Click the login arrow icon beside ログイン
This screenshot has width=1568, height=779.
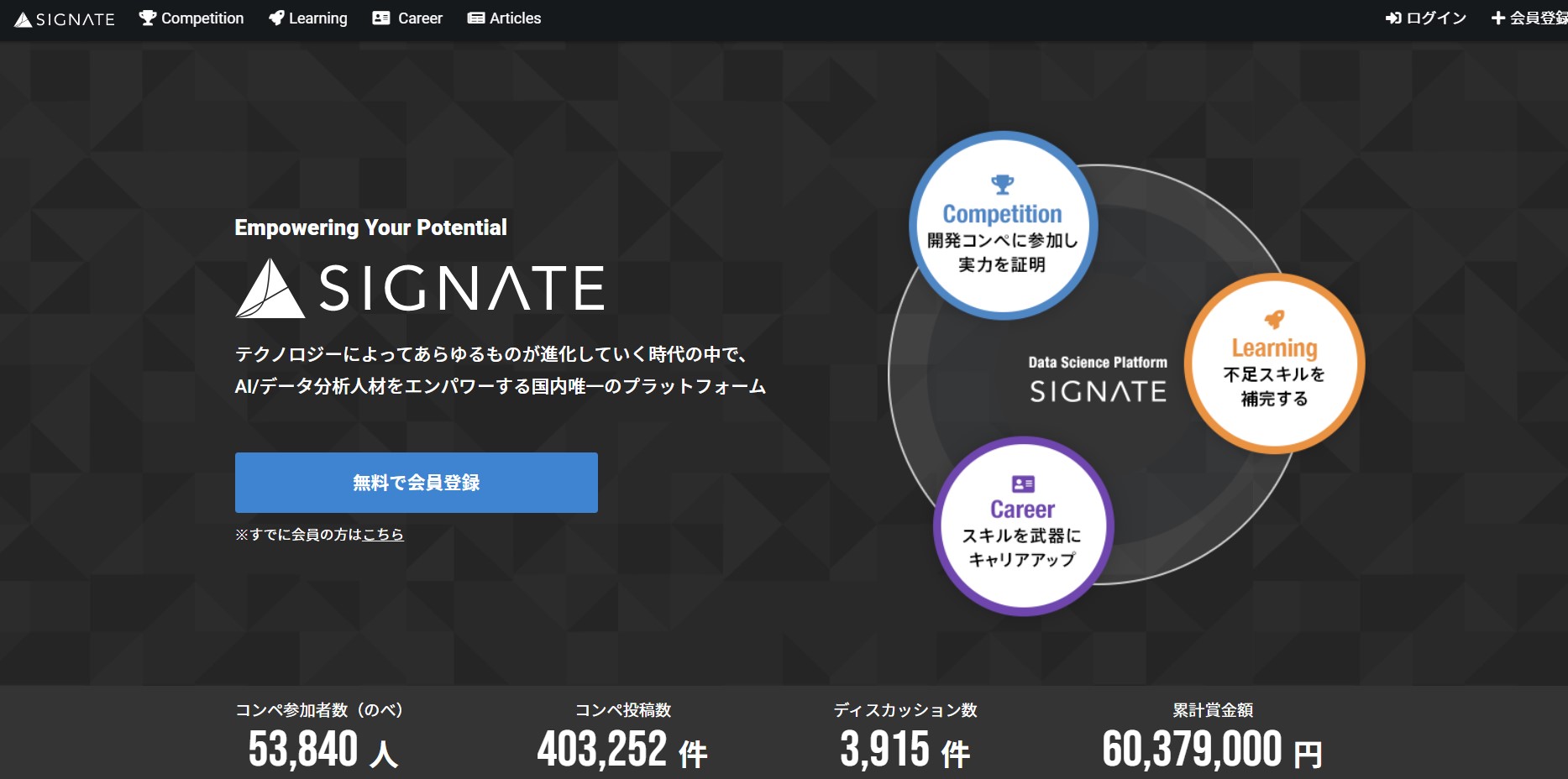1392,17
